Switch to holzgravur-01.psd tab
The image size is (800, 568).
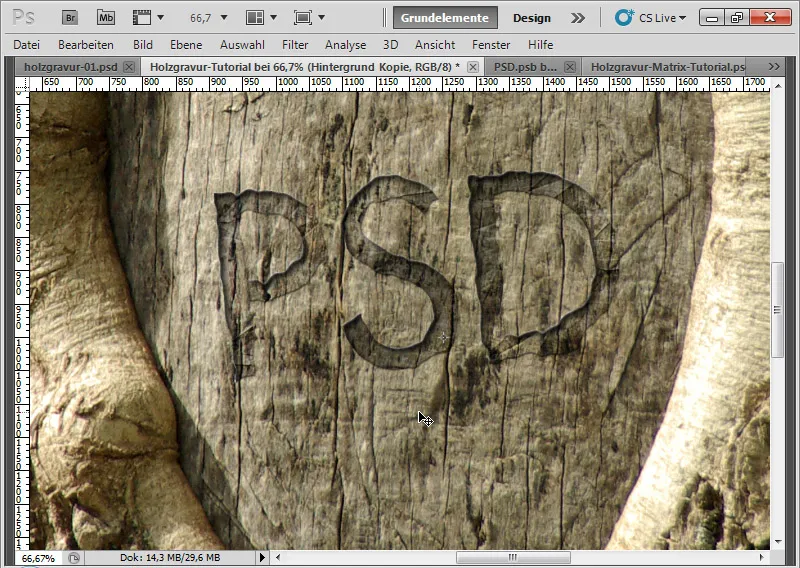(x=70, y=67)
